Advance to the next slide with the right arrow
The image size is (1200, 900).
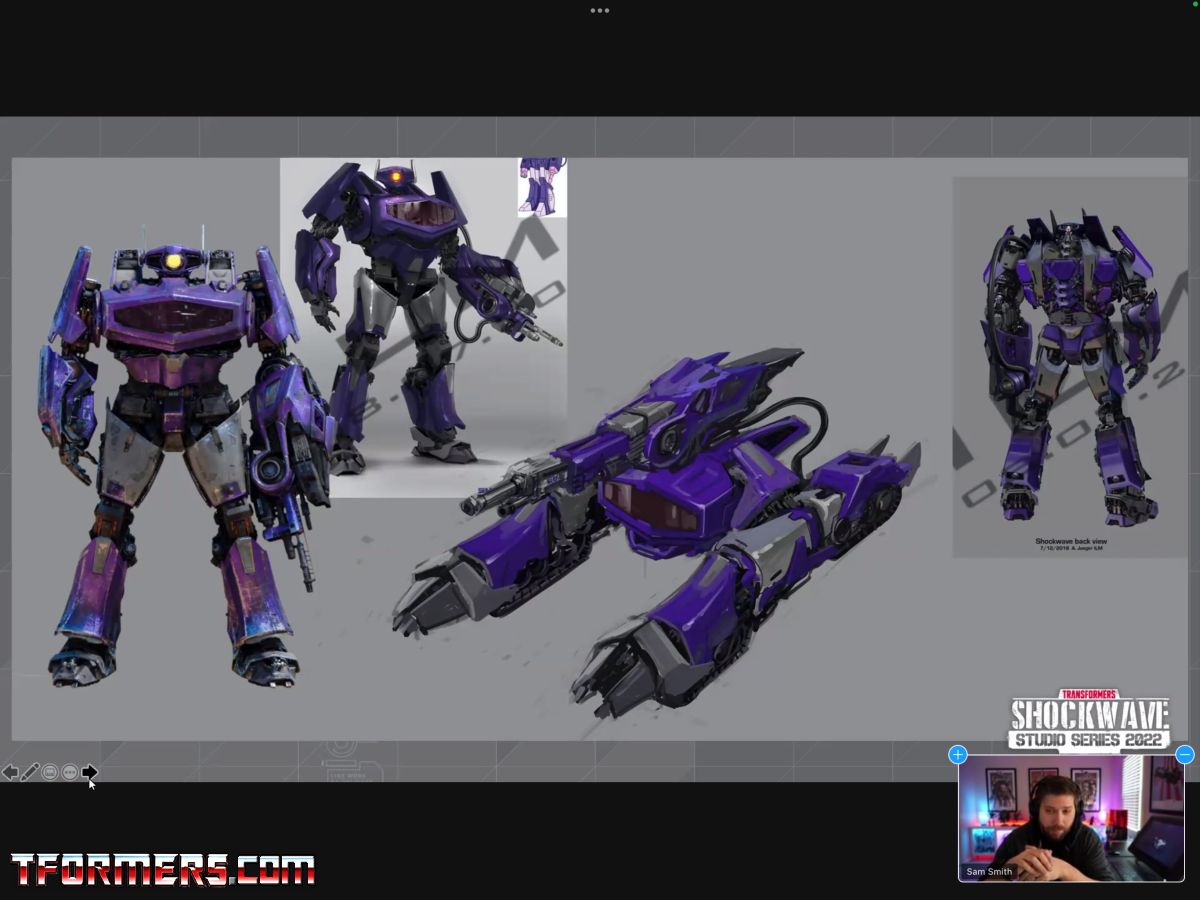(89, 772)
